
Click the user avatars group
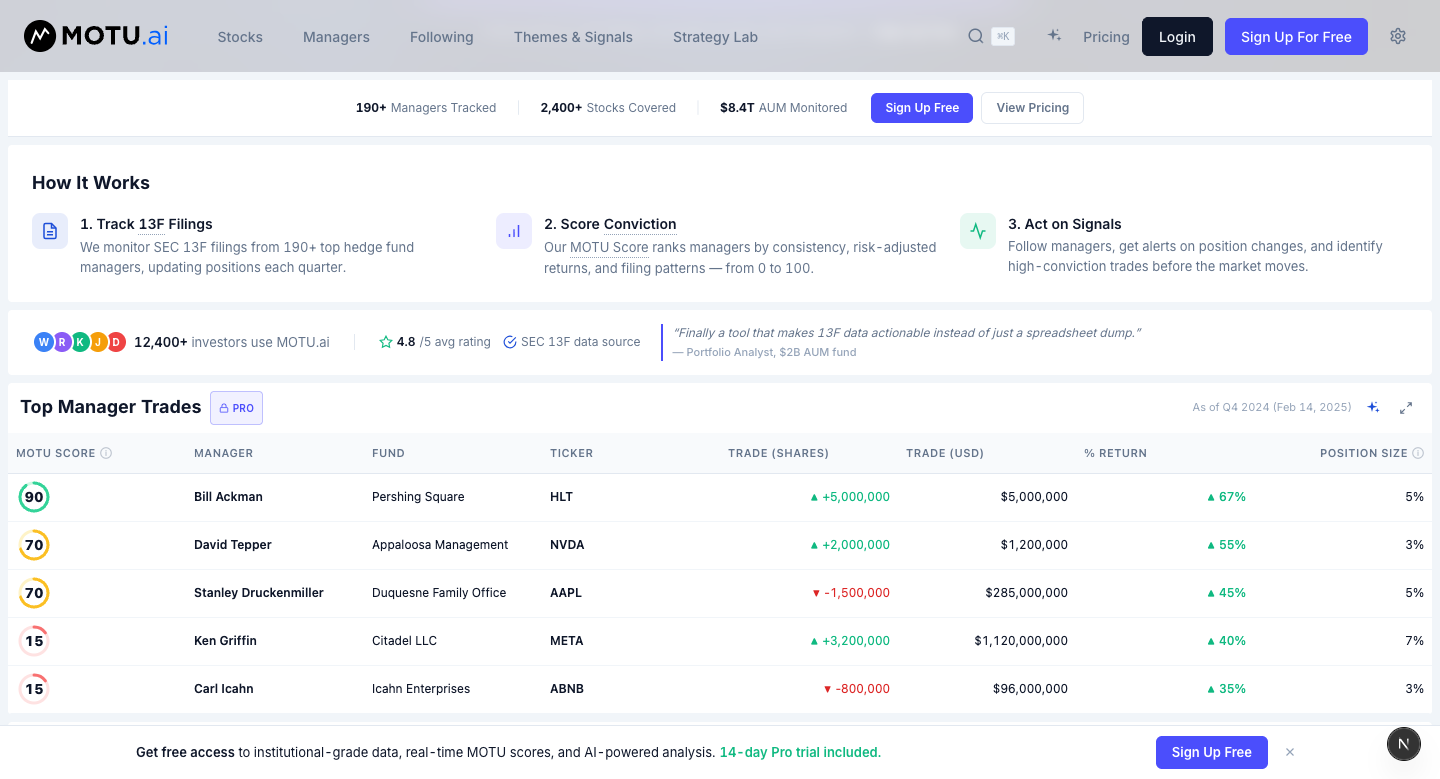pyautogui.click(x=79, y=342)
